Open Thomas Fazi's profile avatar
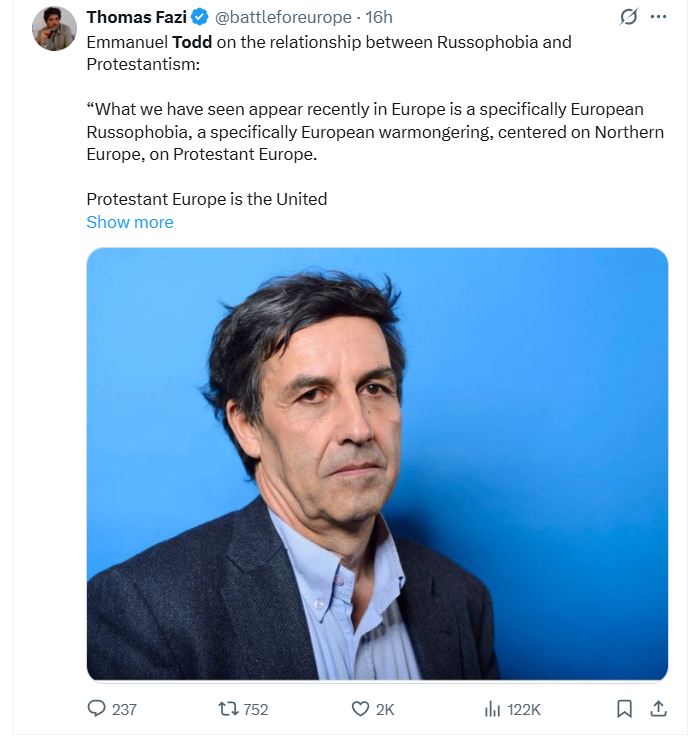691x736 pixels. tap(54, 28)
